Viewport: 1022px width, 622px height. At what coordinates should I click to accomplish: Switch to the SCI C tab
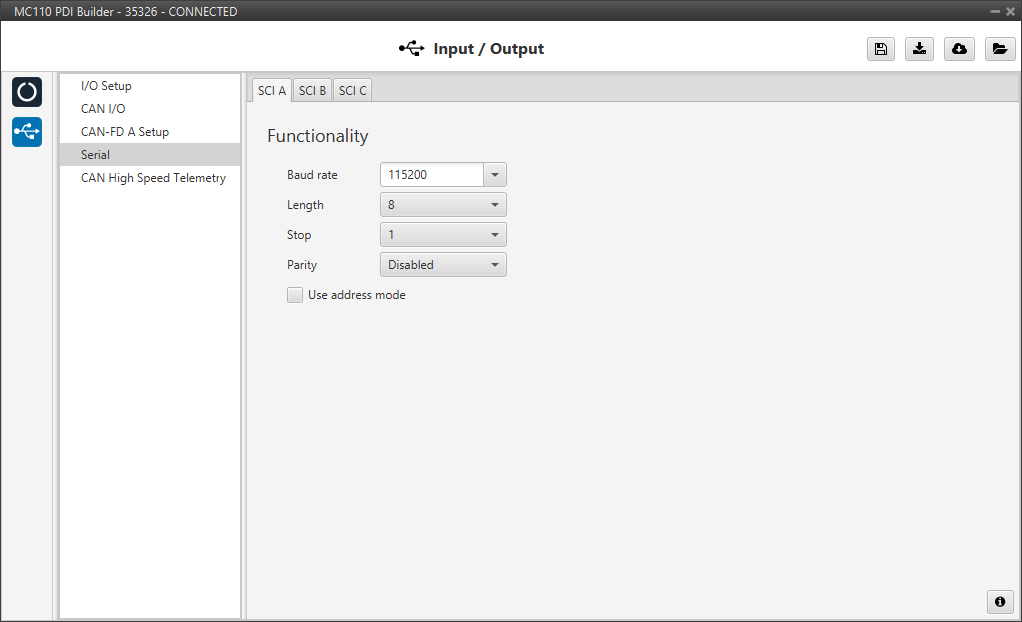point(352,90)
